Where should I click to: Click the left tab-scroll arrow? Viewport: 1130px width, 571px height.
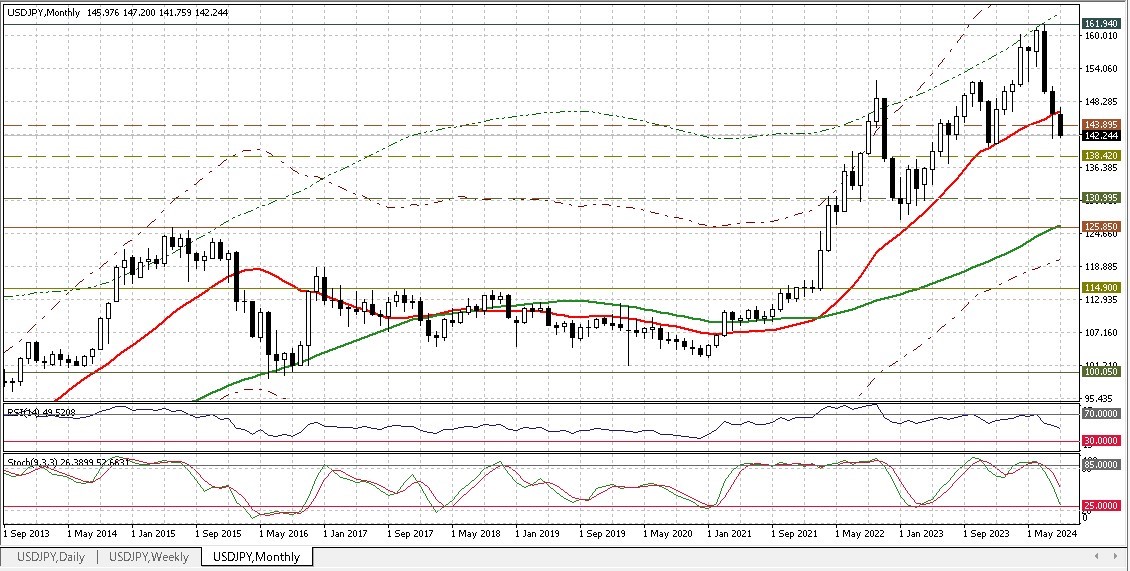1097,556
